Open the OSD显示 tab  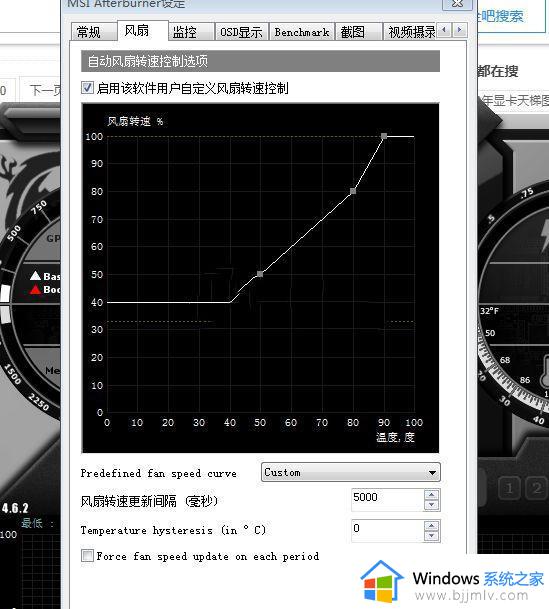241,32
